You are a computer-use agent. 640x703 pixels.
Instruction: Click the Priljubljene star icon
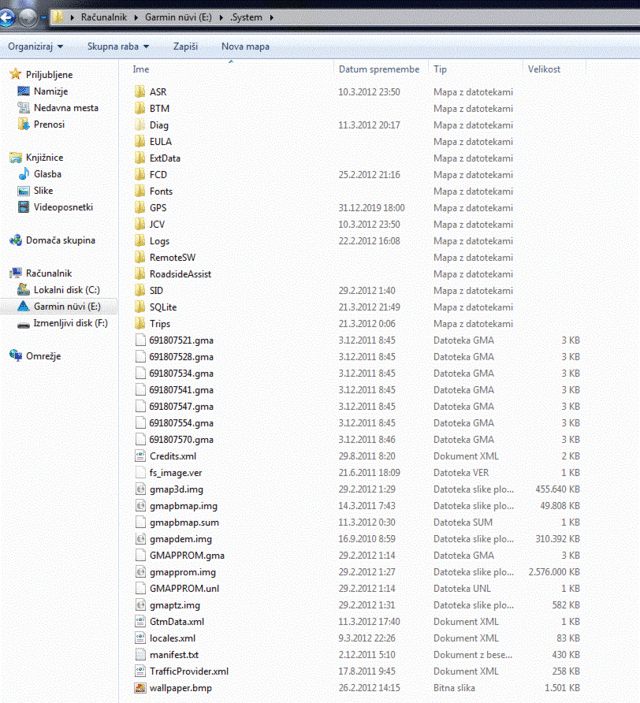[x=16, y=74]
